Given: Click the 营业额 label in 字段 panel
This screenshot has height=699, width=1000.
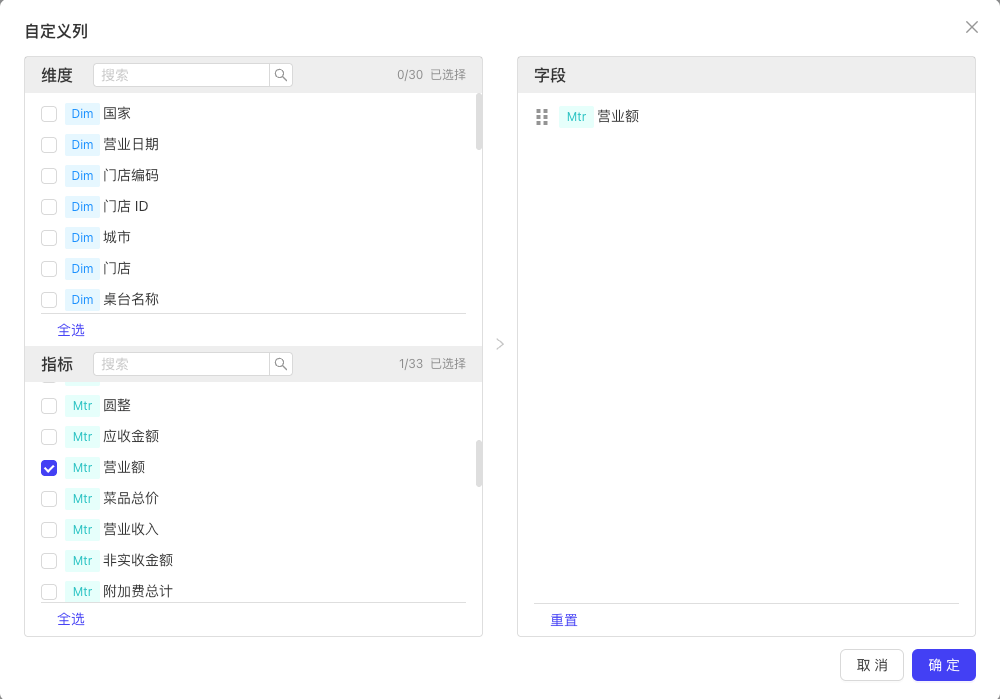Looking at the screenshot, I should point(618,117).
